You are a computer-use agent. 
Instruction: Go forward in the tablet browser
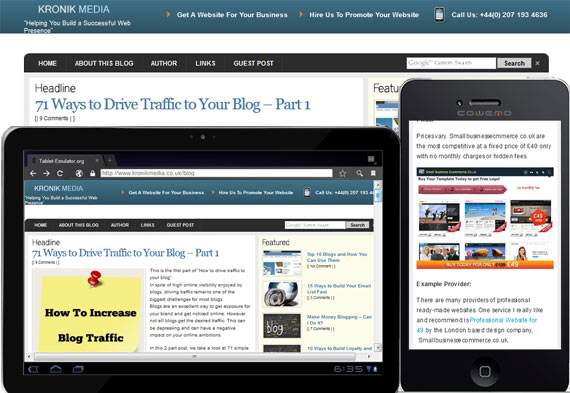[x=46, y=173]
